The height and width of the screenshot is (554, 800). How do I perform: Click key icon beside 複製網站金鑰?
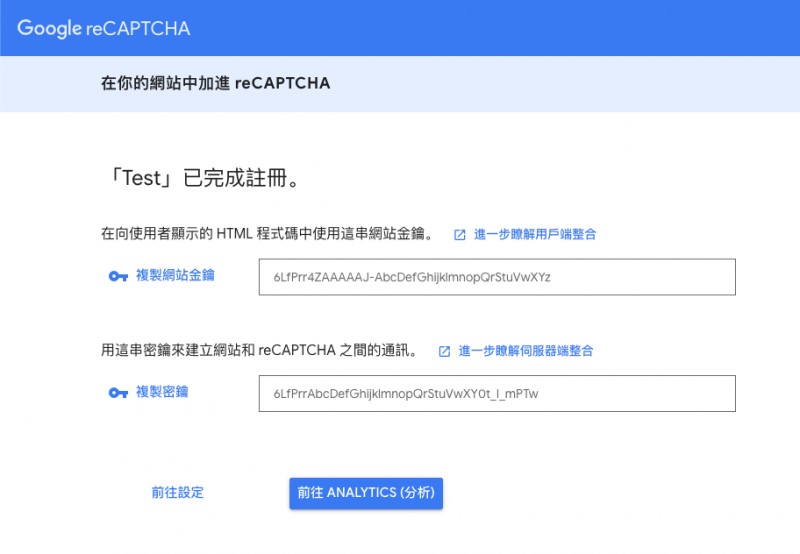click(x=118, y=276)
